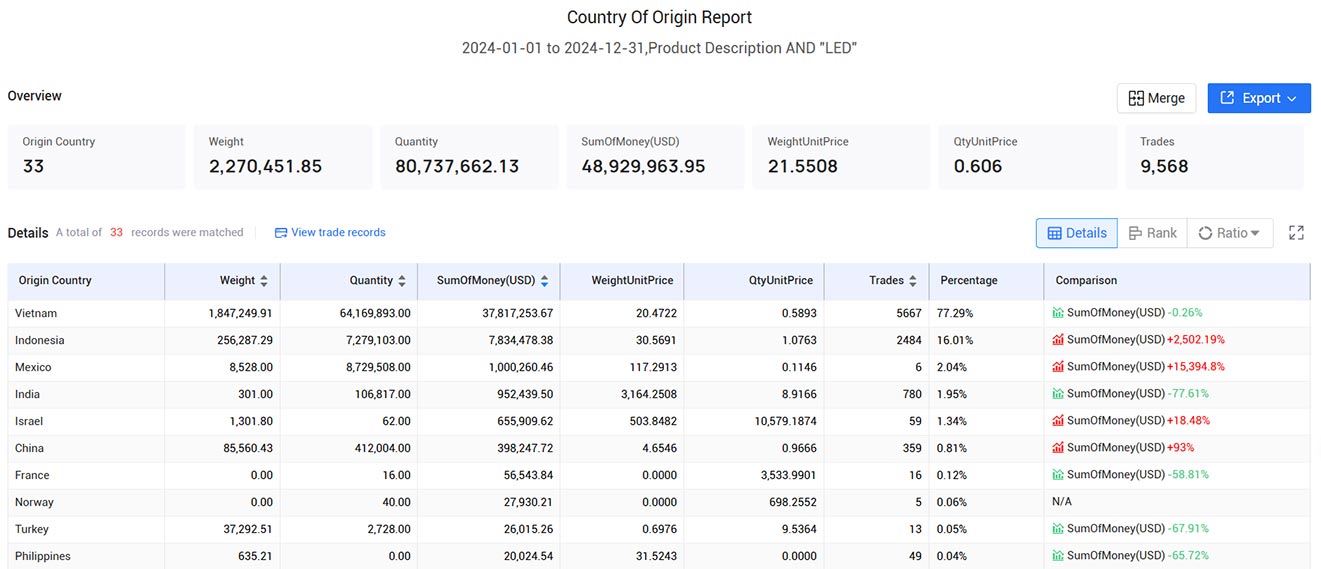1321x569 pixels.
Task: Select the Israel origin country cell
Action: (x=86, y=421)
